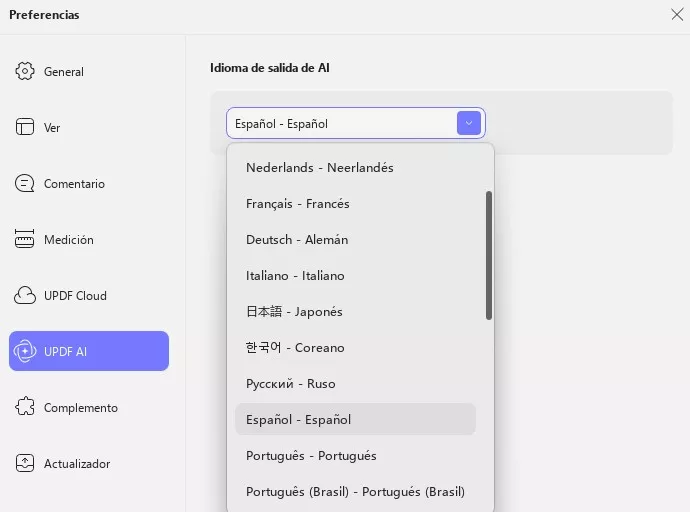Open the General preferences tab
This screenshot has height=512, width=690.
click(89, 71)
